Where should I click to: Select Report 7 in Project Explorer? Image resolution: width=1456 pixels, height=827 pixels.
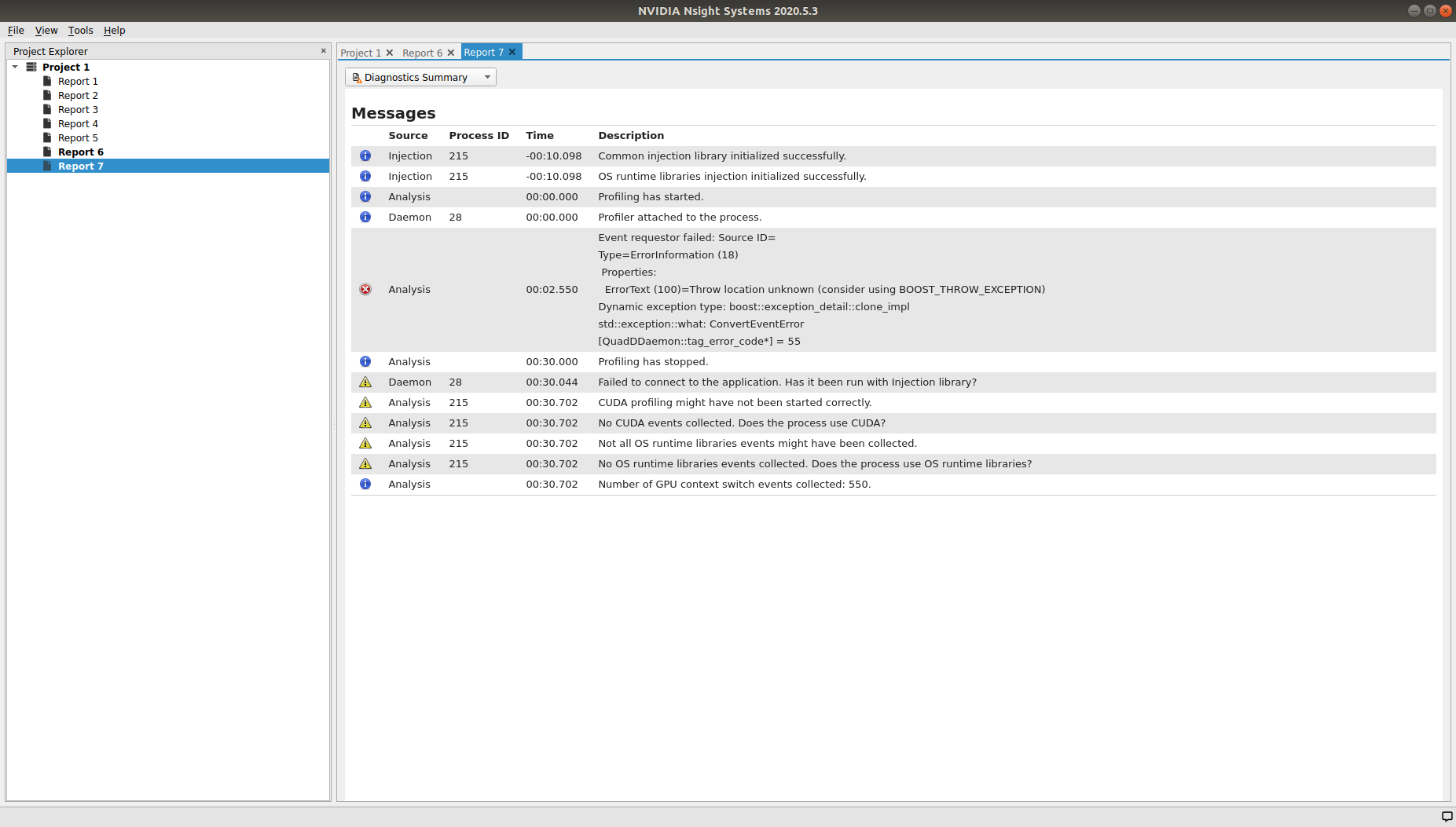point(81,166)
